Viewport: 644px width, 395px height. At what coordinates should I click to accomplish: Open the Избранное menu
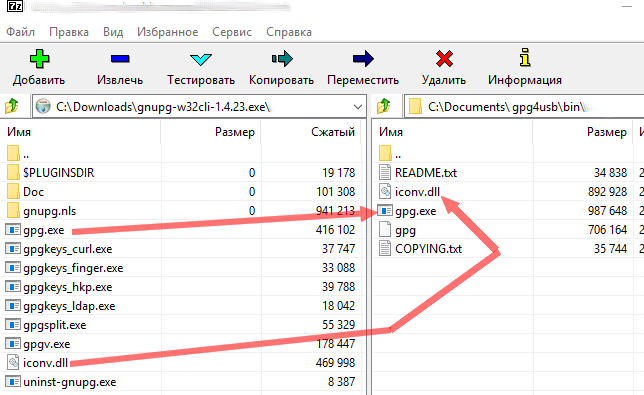tap(168, 32)
